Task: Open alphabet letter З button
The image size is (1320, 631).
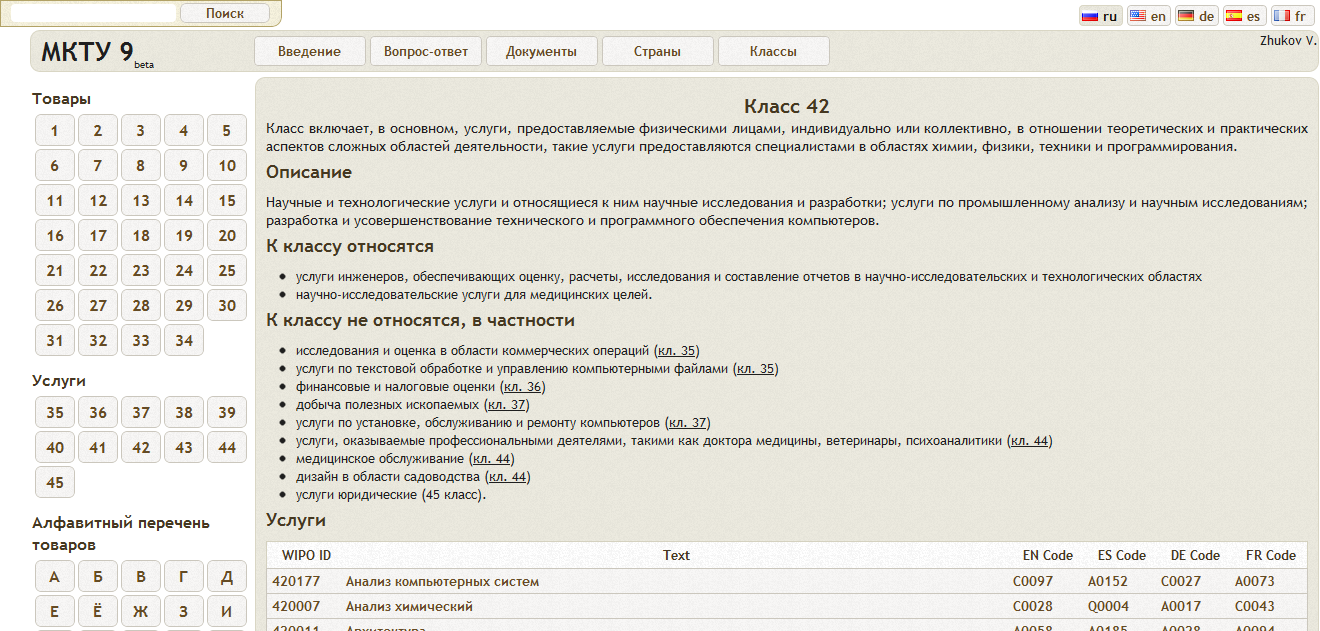Action: click(x=184, y=611)
